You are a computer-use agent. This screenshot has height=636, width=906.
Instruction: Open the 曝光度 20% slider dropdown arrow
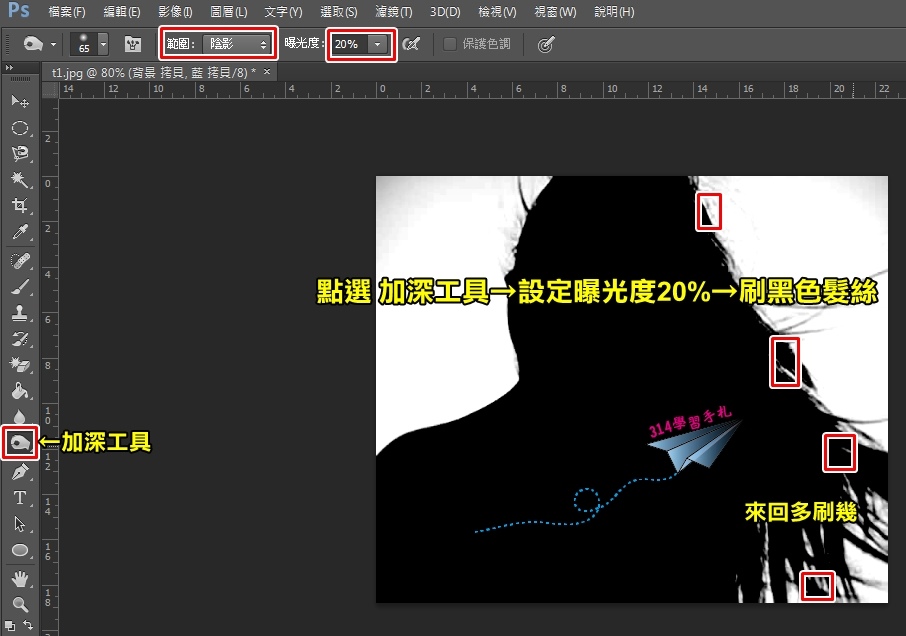378,44
